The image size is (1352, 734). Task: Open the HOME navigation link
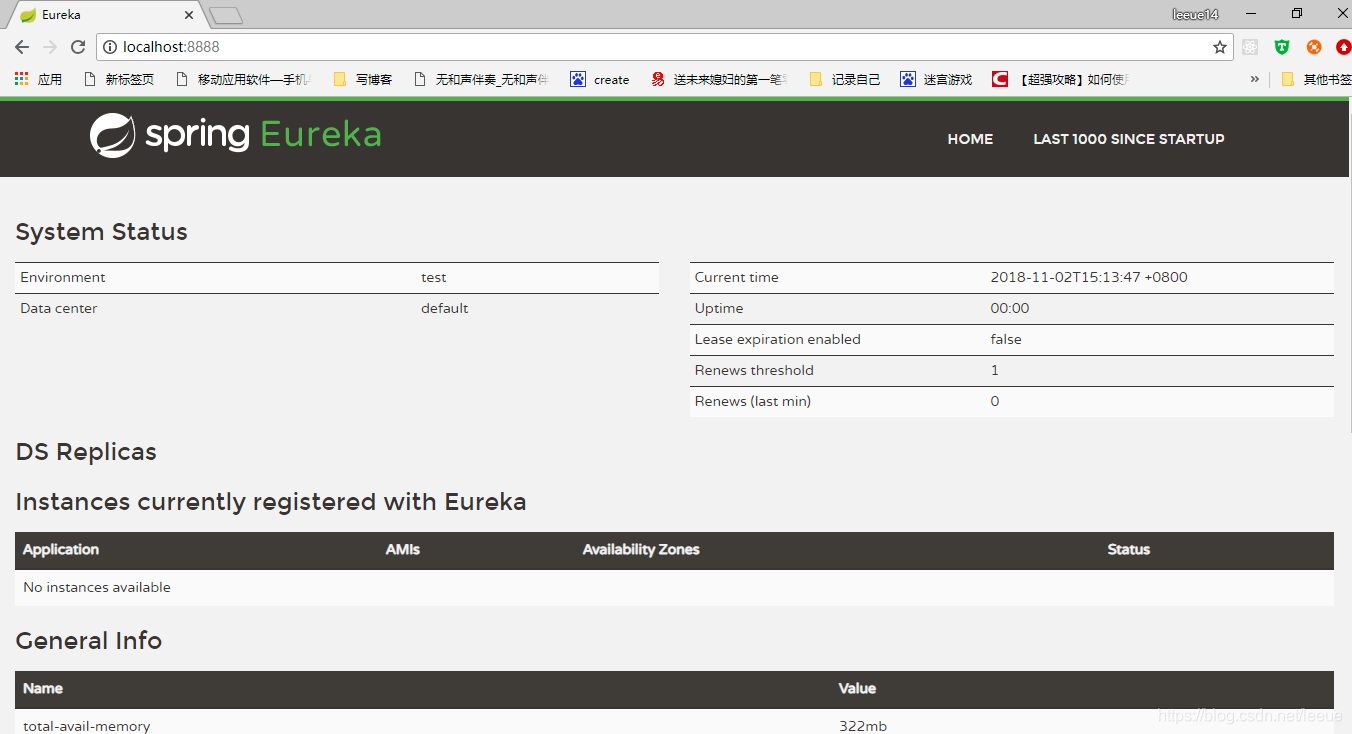(970, 139)
